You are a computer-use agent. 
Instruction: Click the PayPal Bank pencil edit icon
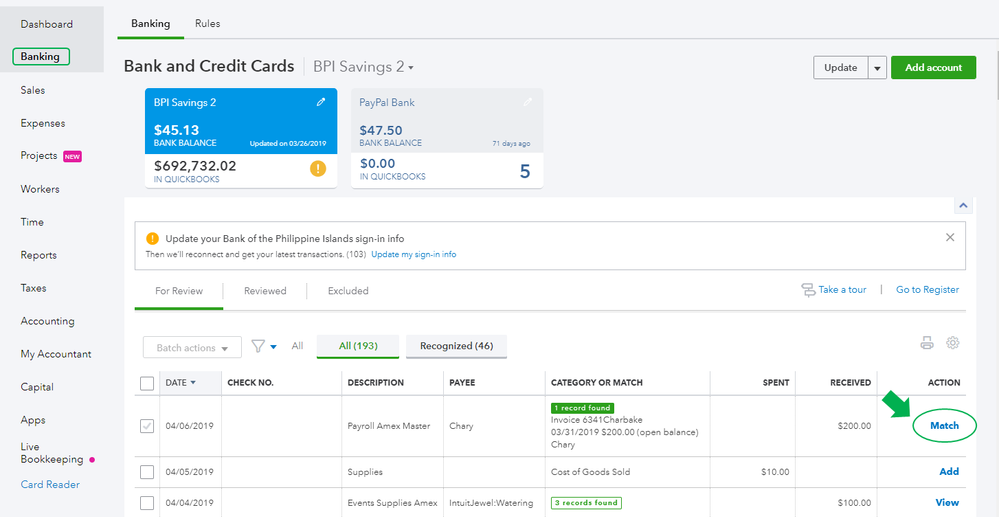tap(528, 102)
